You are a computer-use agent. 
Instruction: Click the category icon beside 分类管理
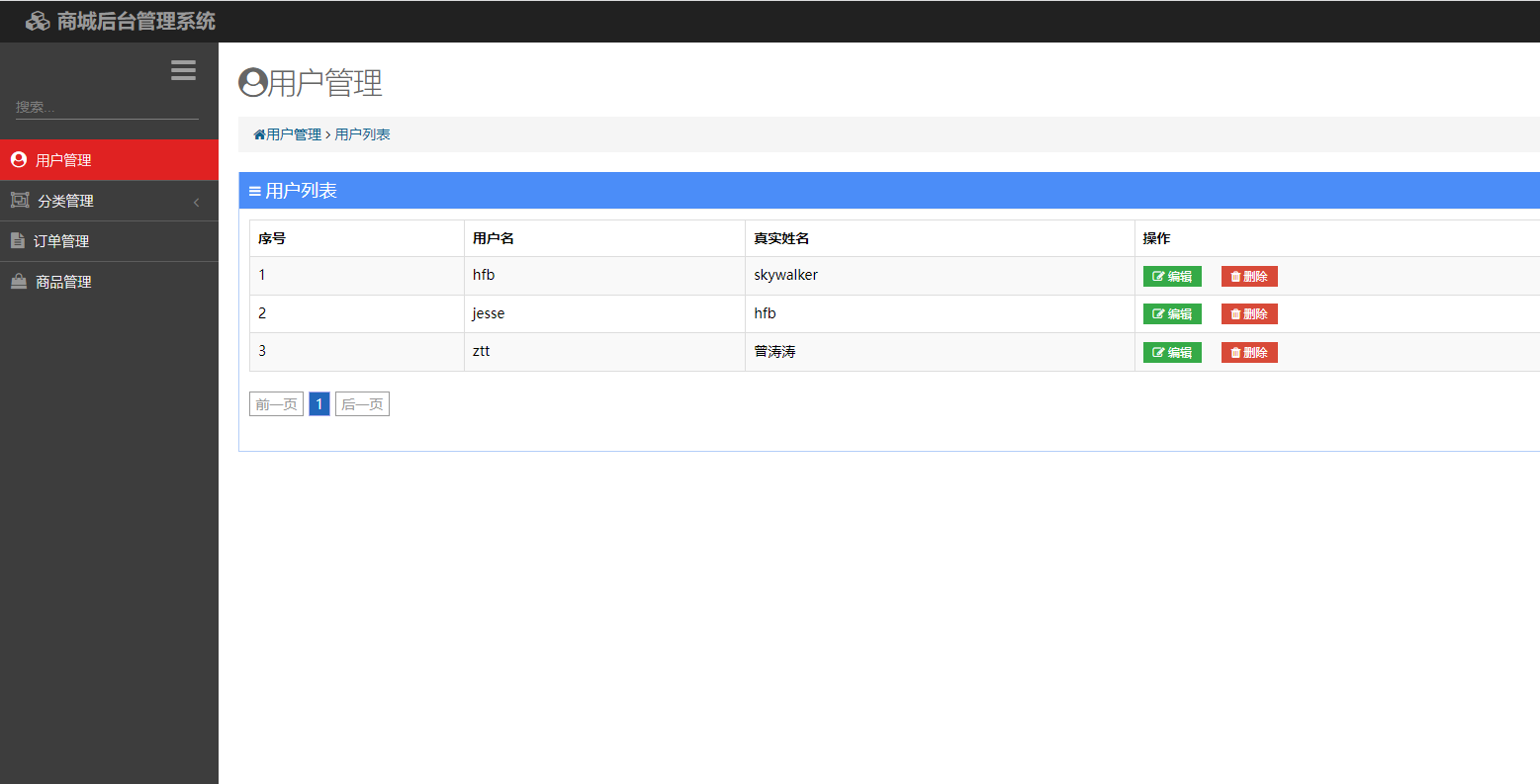pos(20,200)
